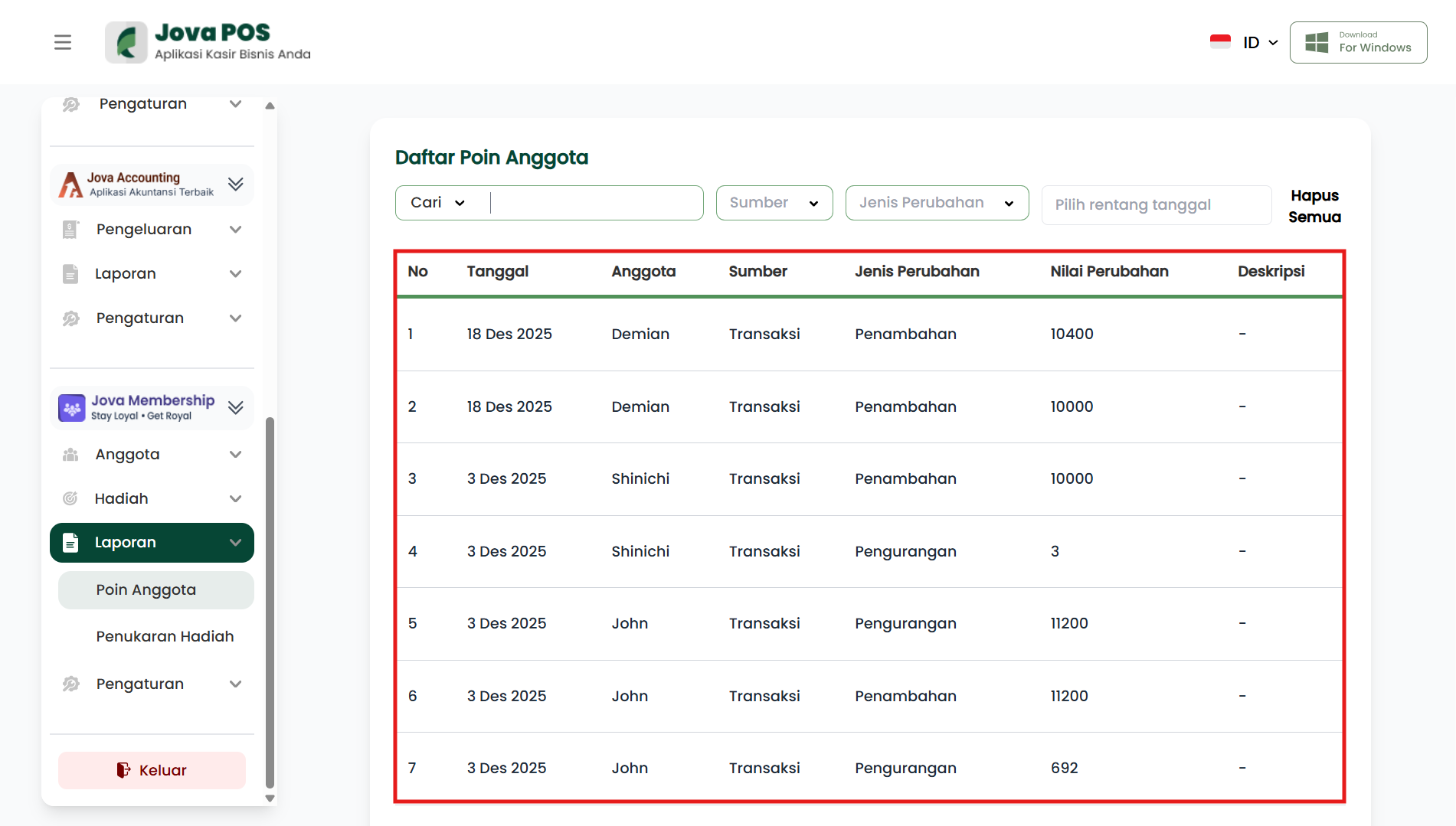The height and width of the screenshot is (826, 1456).
Task: Open the Cari search-type dropdown
Action: (x=439, y=203)
